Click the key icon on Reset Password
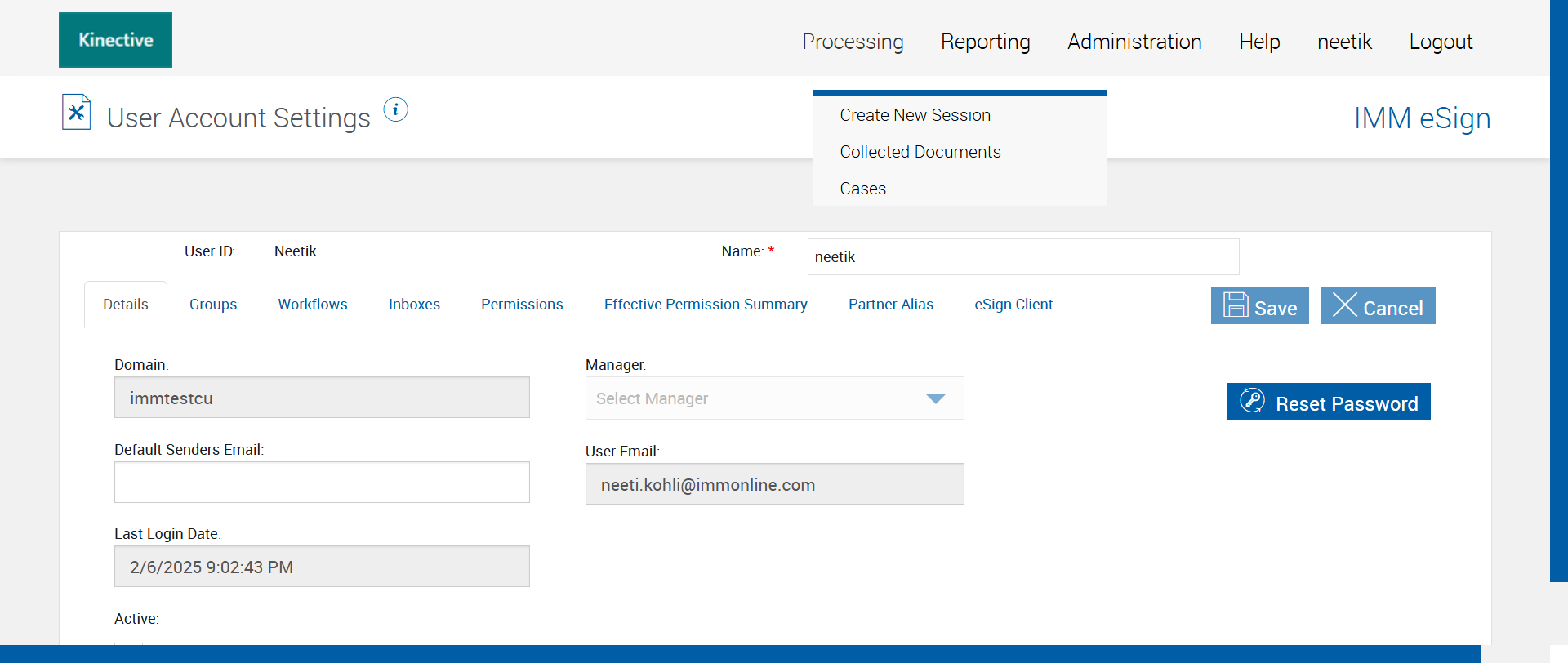The width and height of the screenshot is (1568, 663). [1252, 401]
